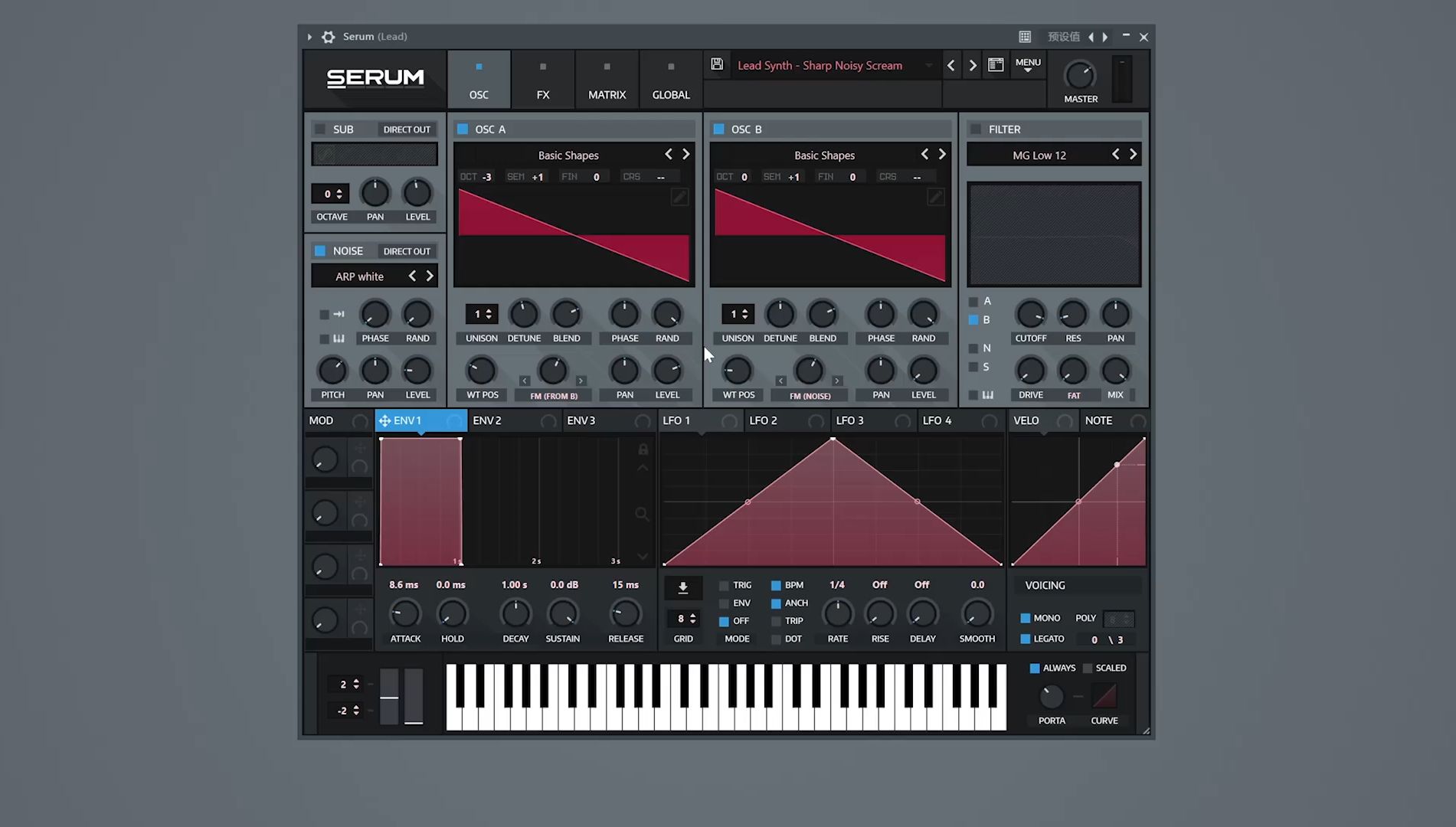Click NOISE DIRECT OUT button

pyautogui.click(x=407, y=251)
